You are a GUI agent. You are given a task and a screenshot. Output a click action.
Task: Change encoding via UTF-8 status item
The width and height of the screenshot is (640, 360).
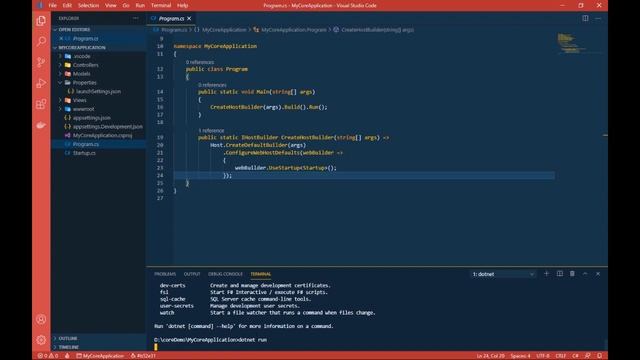pyautogui.click(x=543, y=356)
